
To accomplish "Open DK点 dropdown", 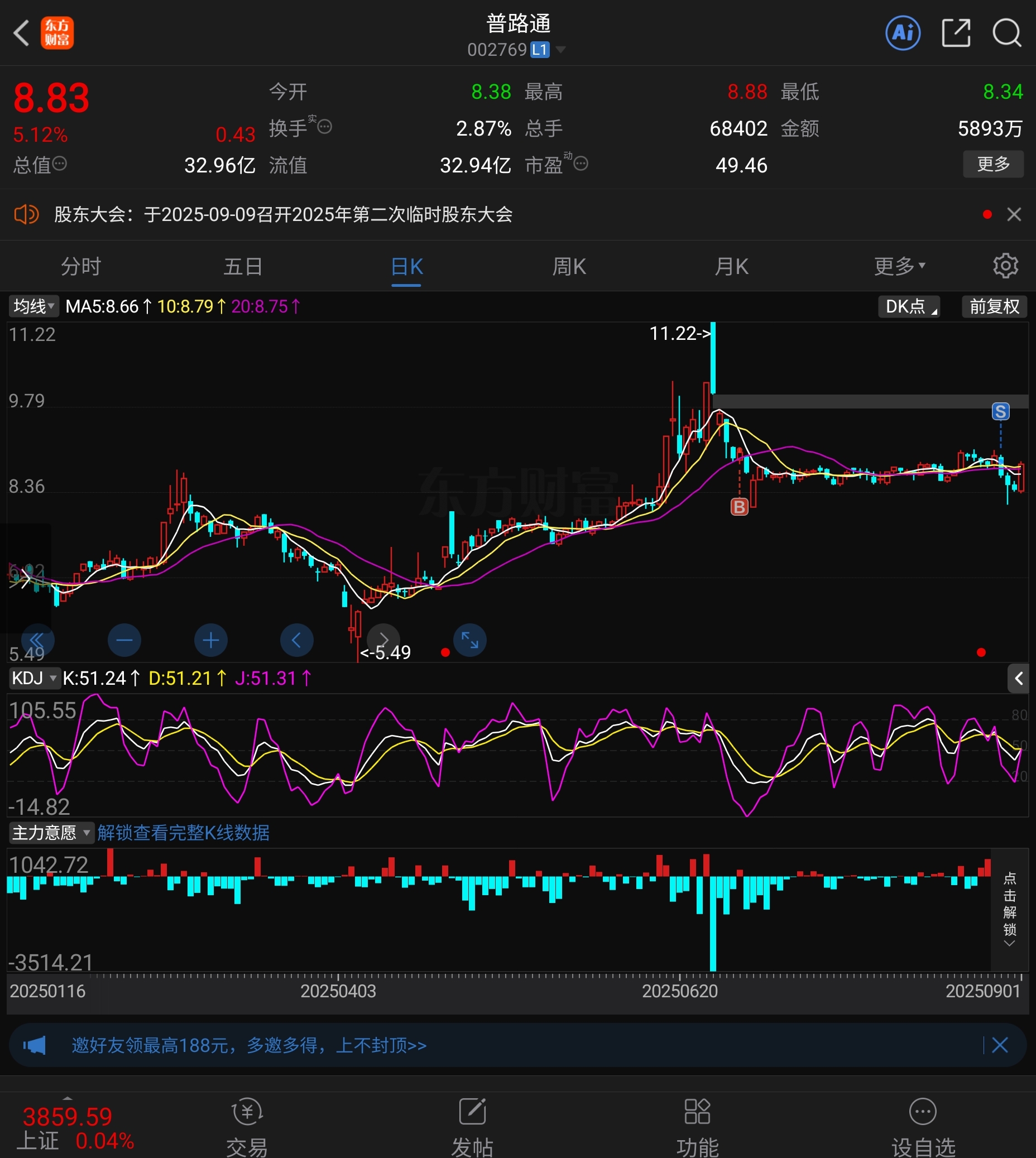I will [x=909, y=307].
